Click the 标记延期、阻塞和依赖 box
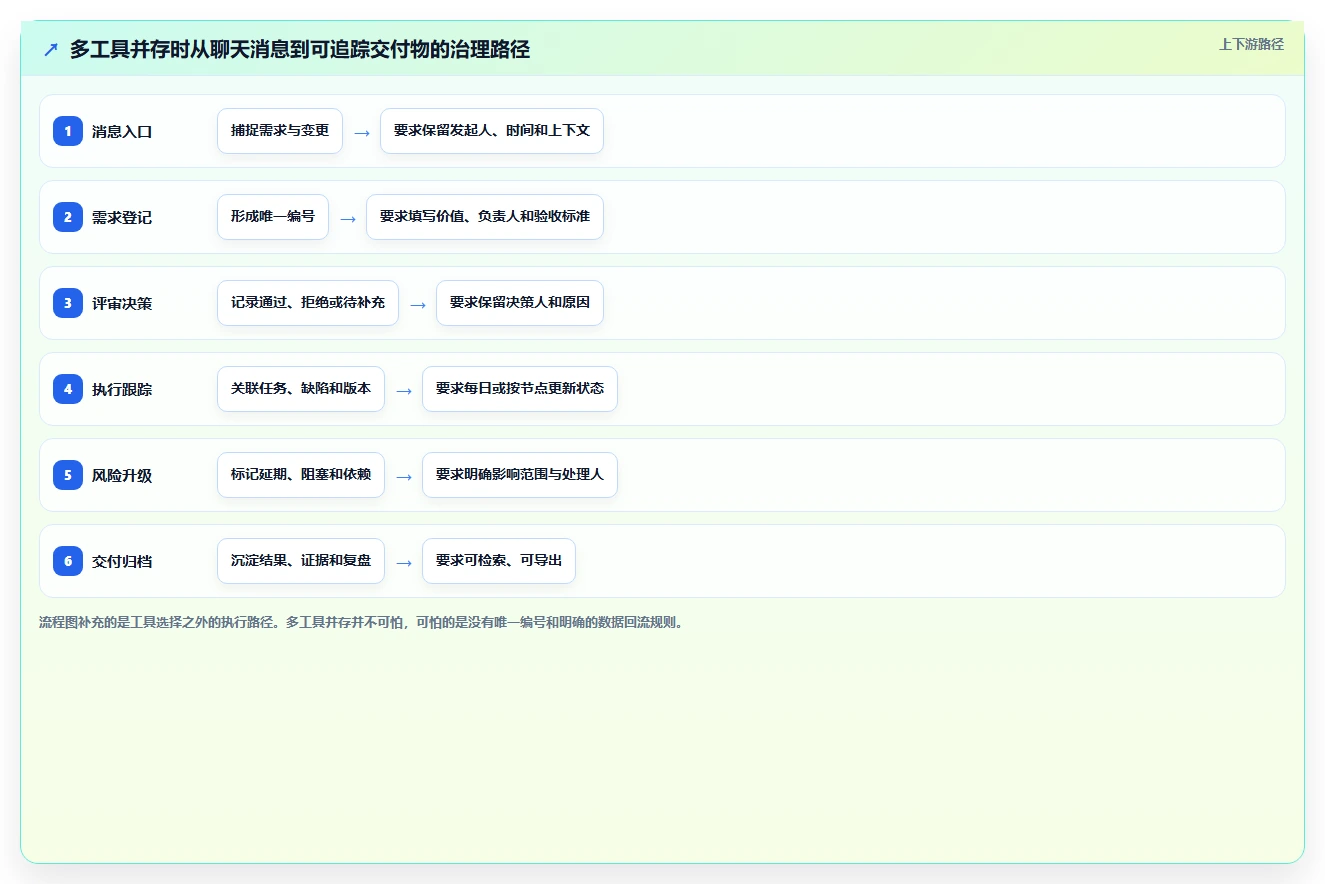This screenshot has width=1325, height=884. click(301, 475)
